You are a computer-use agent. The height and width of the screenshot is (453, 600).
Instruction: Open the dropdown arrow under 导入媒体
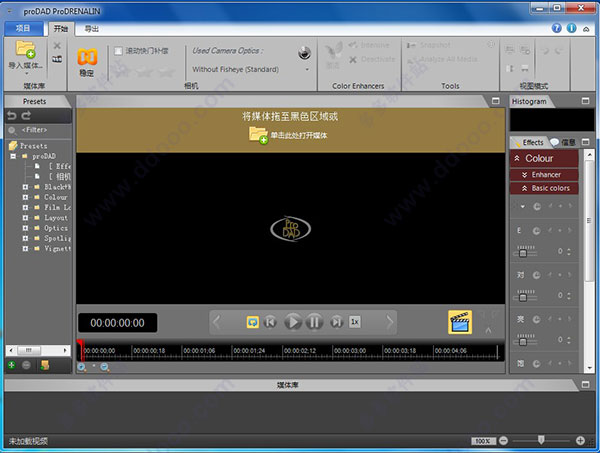pyautogui.click(x=26, y=73)
